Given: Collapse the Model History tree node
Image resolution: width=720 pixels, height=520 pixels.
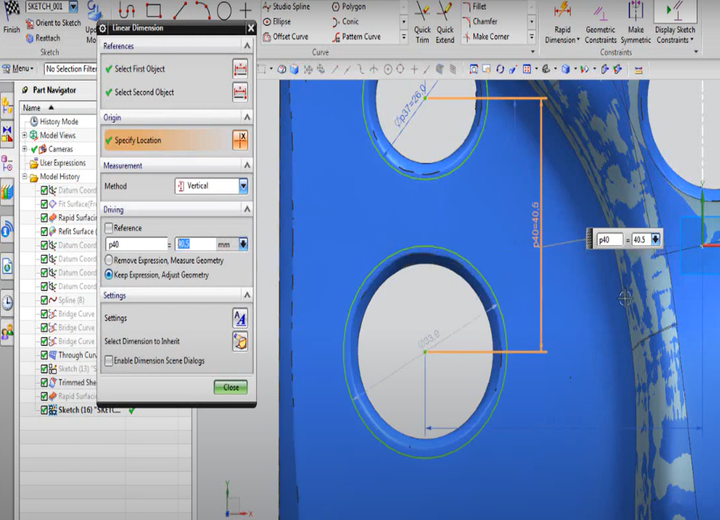Looking at the screenshot, I should (25, 176).
